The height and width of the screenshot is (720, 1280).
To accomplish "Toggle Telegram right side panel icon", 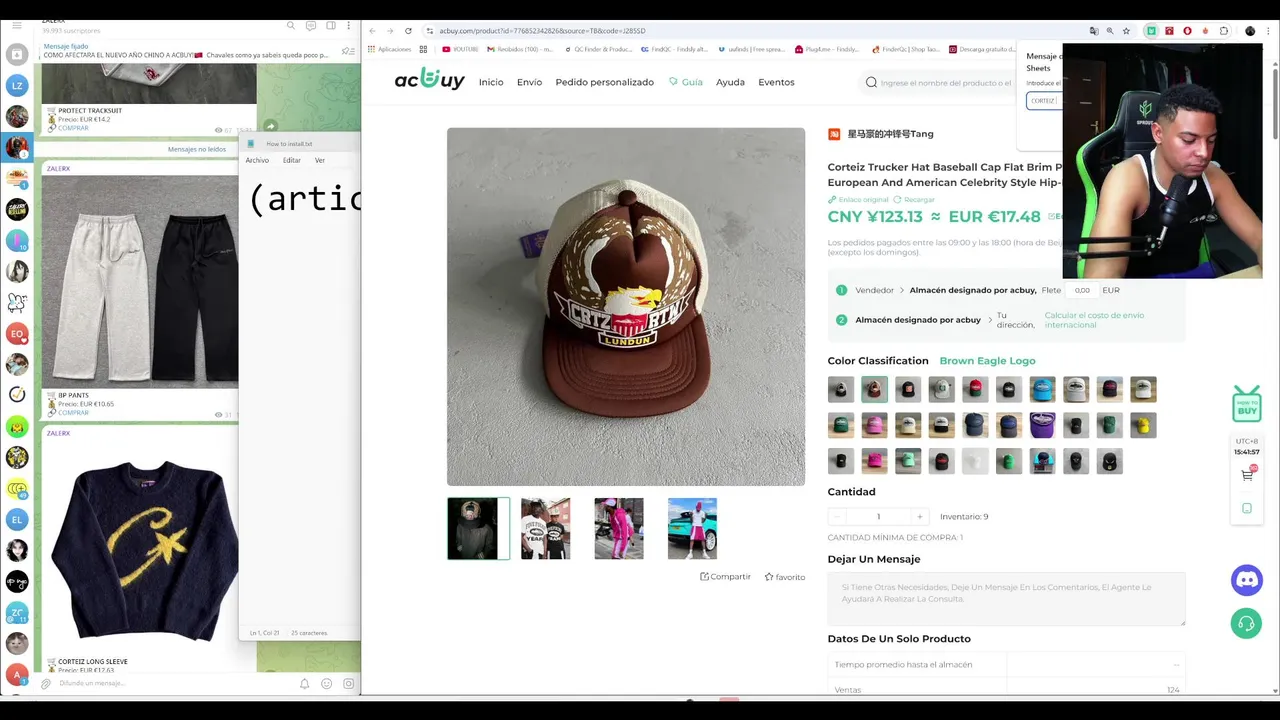I will tap(330, 25).
